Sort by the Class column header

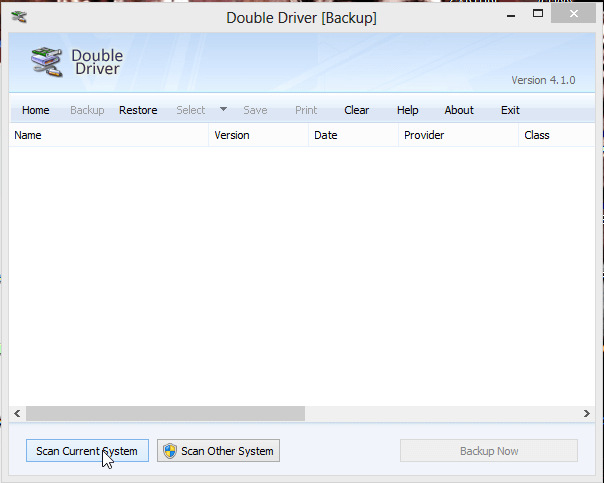point(557,135)
